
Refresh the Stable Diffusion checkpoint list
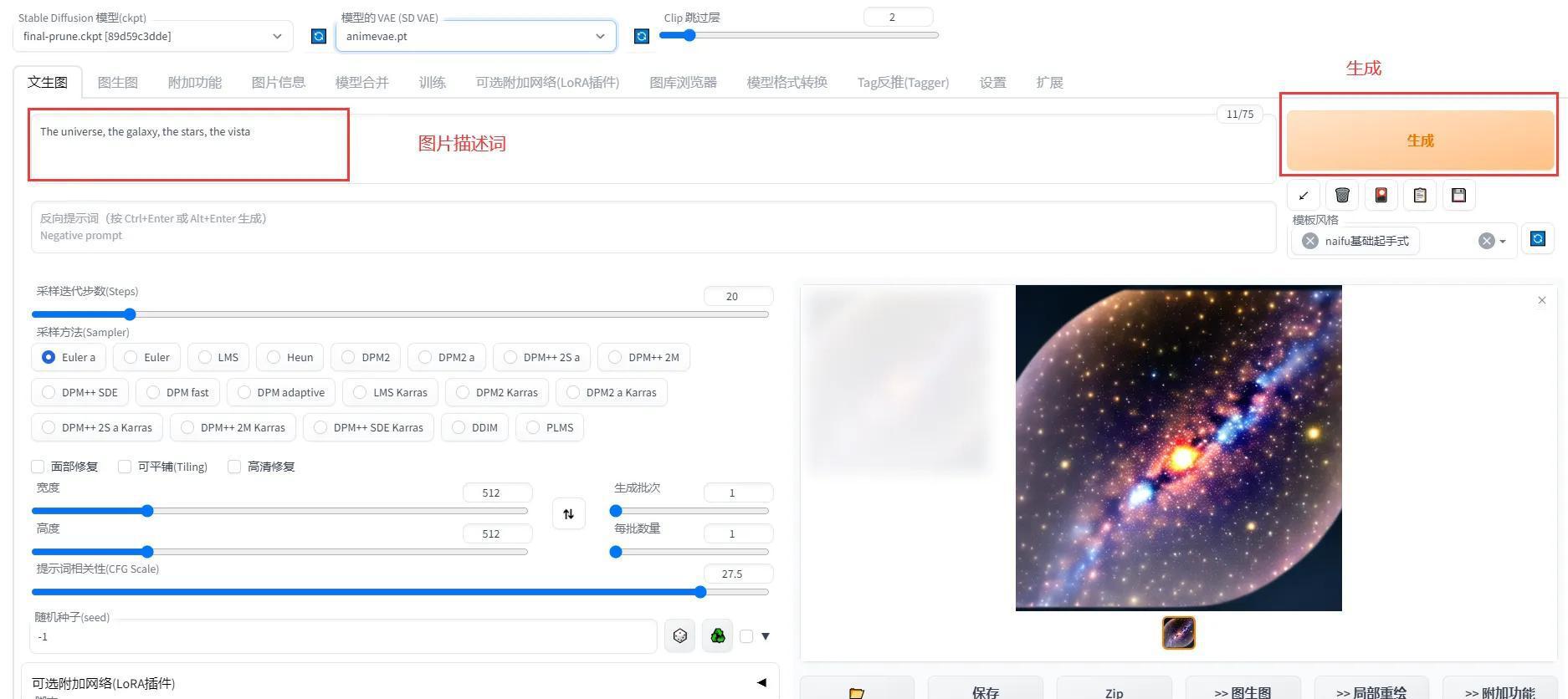[318, 36]
